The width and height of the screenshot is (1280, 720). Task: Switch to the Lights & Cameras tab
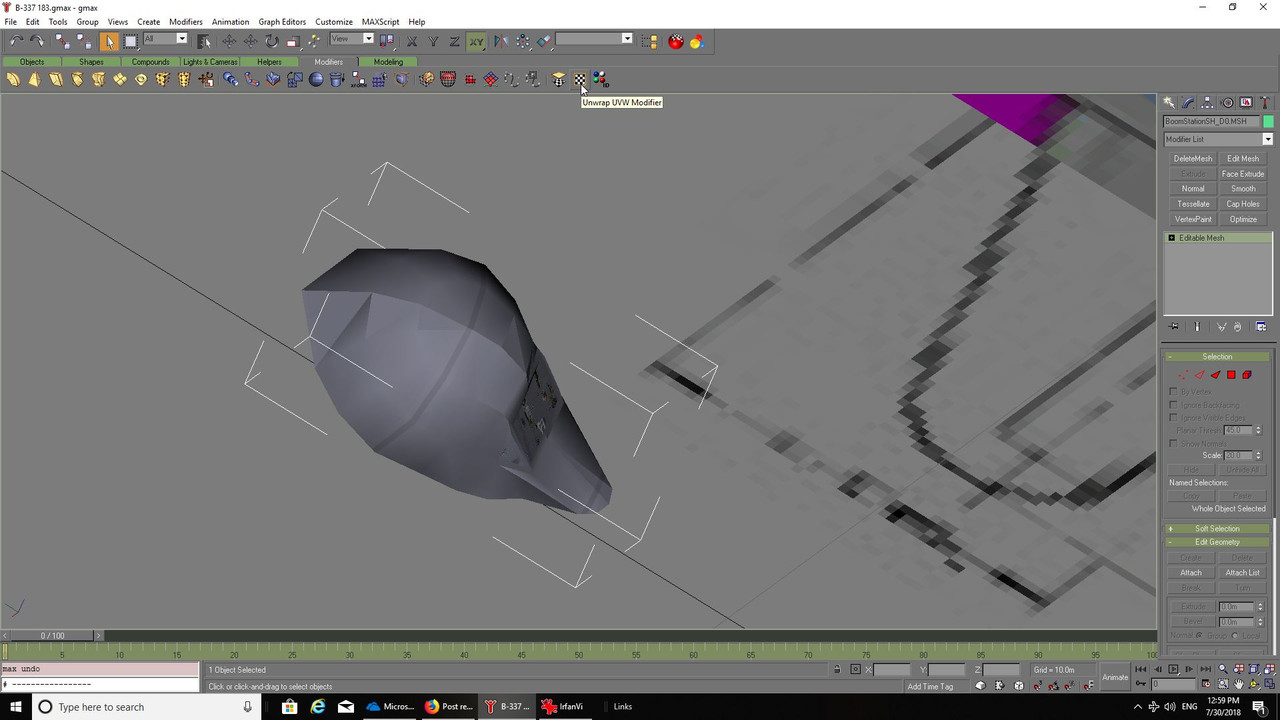coord(210,62)
